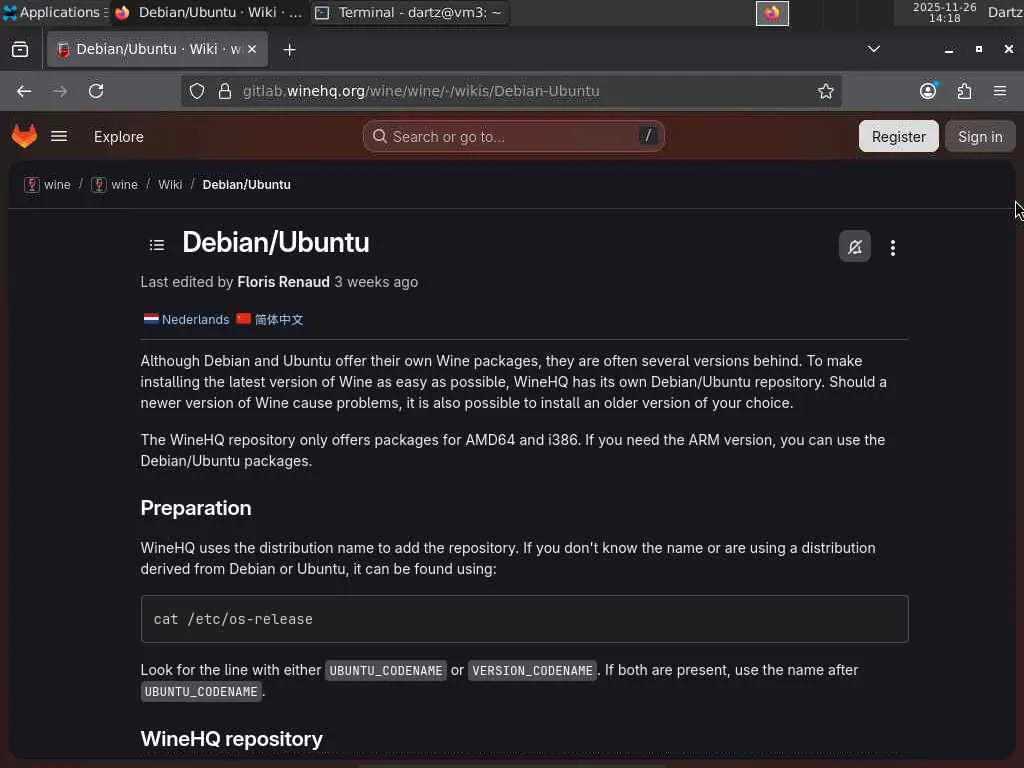
Task: Click the Register button
Action: 899,136
